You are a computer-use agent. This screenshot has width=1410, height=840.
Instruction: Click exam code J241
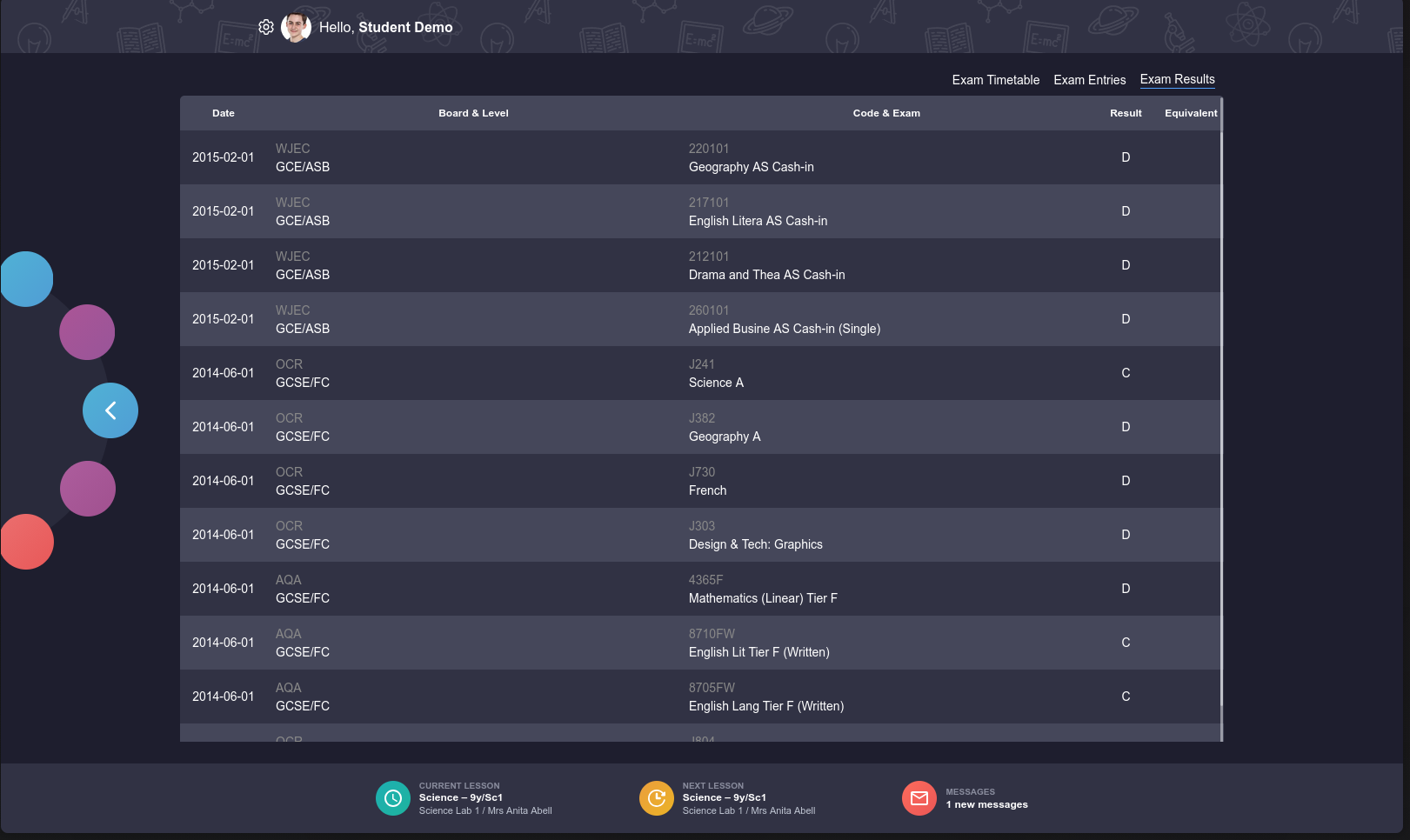[702, 364]
